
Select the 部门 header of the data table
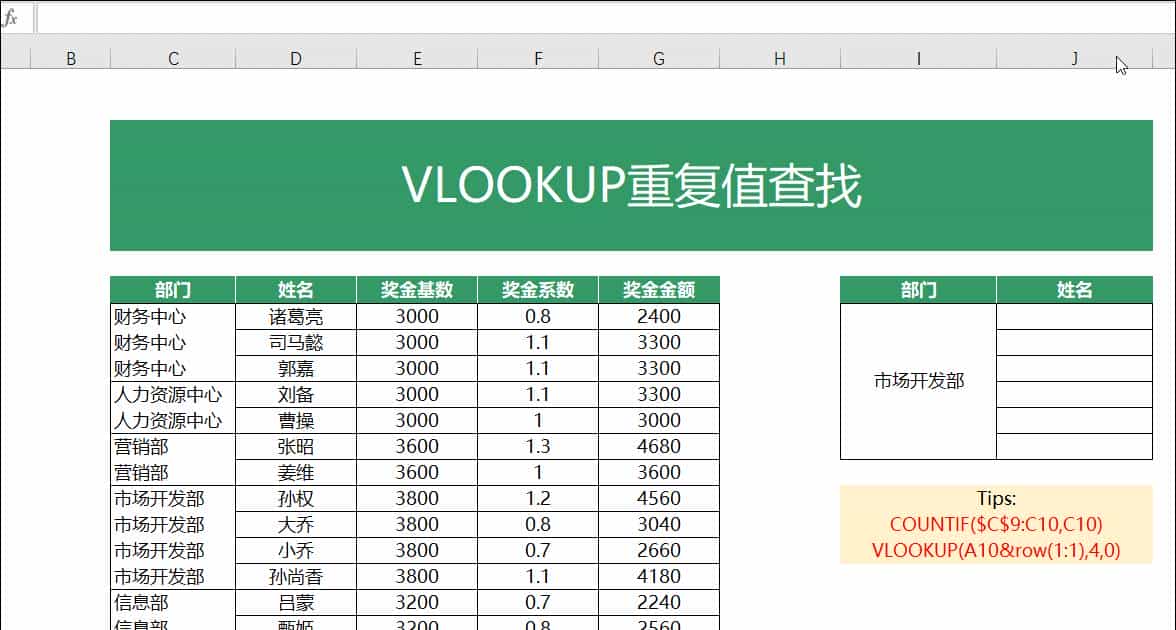click(173, 289)
